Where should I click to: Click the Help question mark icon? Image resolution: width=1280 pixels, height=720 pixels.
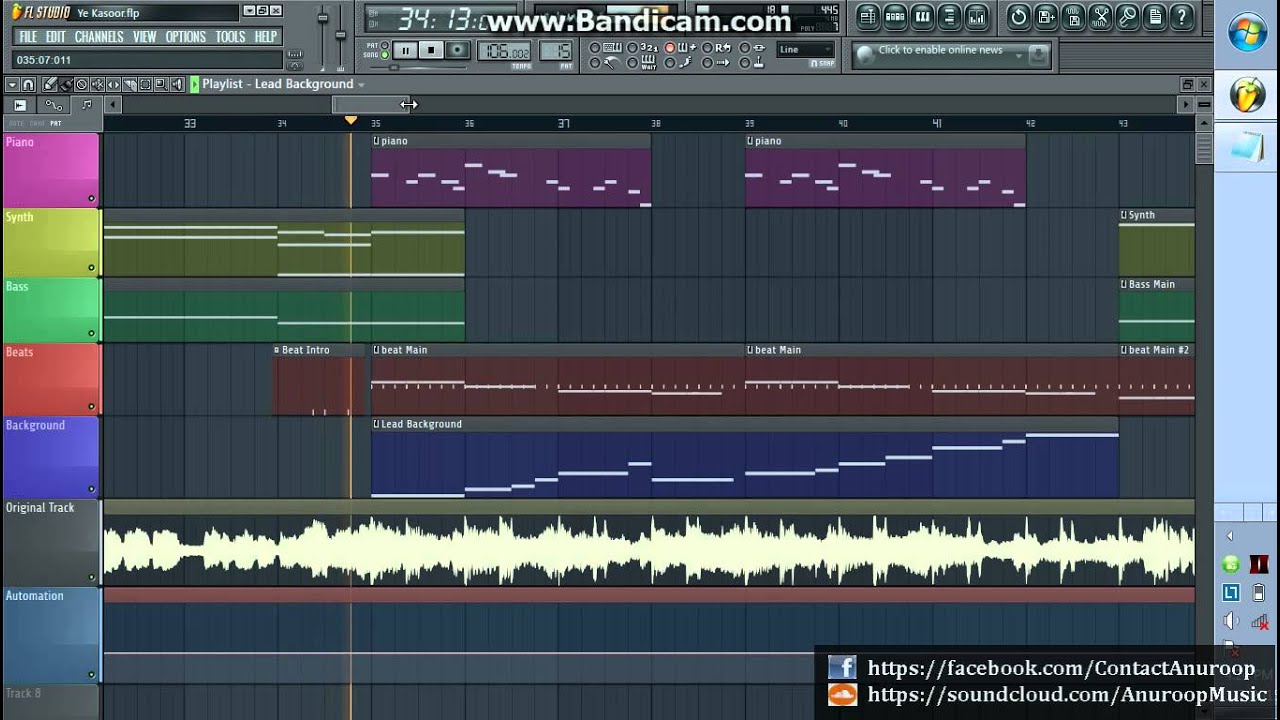tap(1182, 17)
